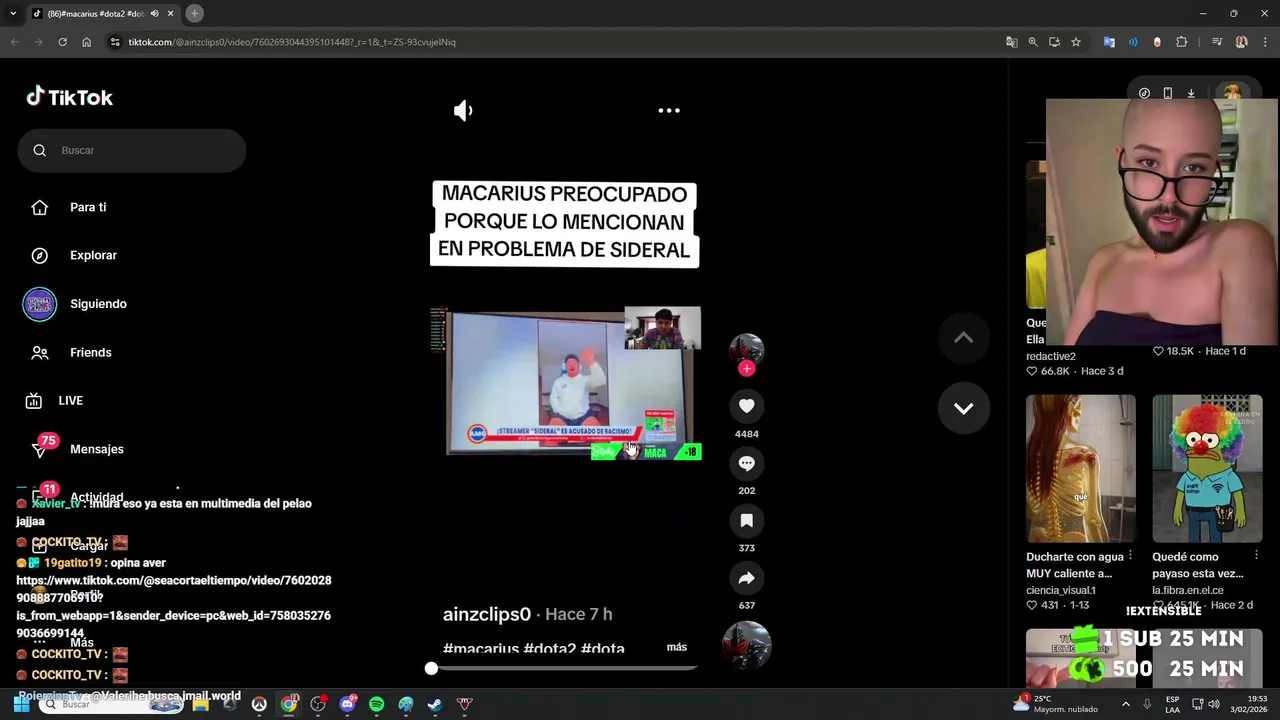
Task: Open the golden figure video thumbnail
Action: pyautogui.click(x=1081, y=468)
